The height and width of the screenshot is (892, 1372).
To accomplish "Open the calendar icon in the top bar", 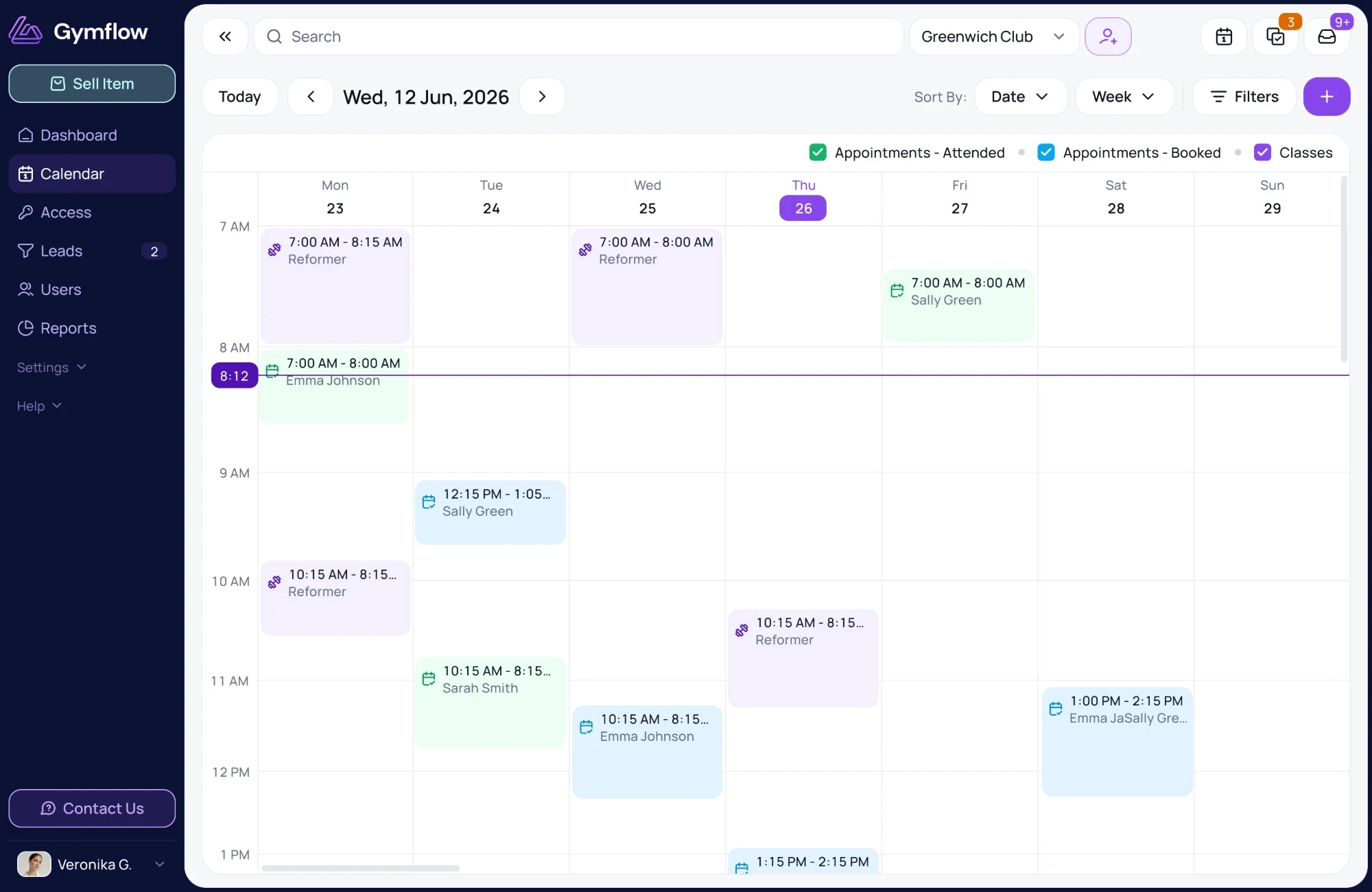I will (1224, 36).
